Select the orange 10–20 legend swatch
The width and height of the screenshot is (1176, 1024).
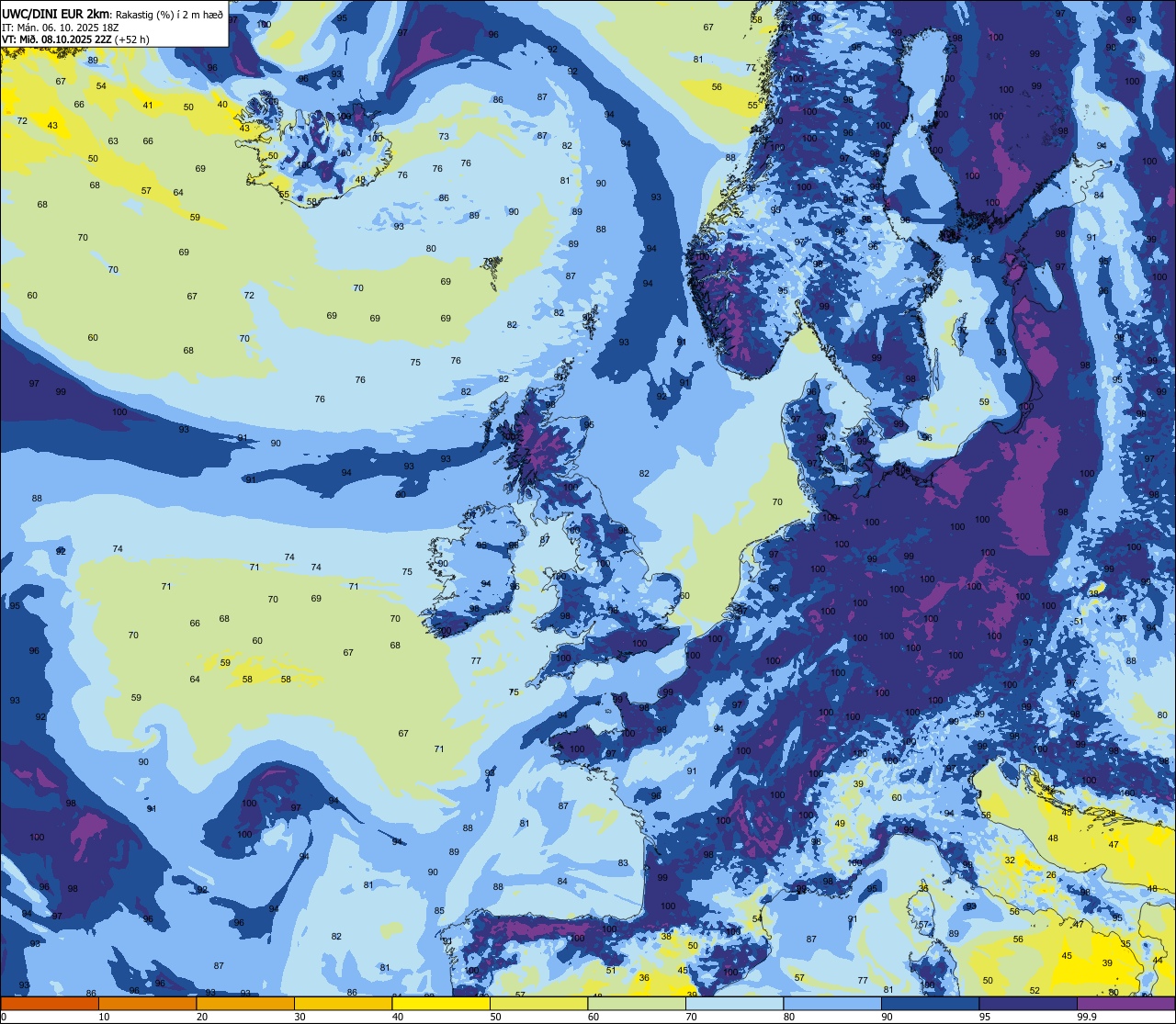[147, 1003]
